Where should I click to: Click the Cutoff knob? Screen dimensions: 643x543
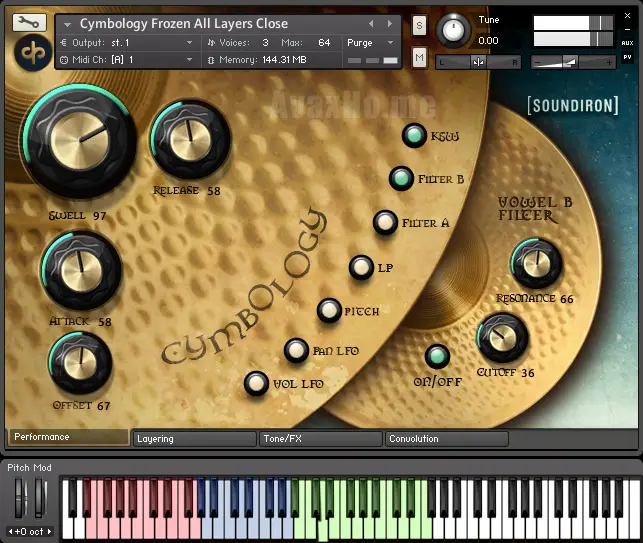click(503, 338)
